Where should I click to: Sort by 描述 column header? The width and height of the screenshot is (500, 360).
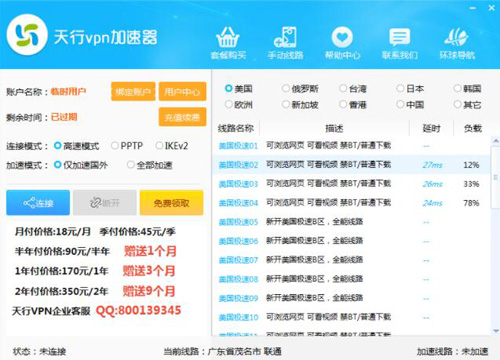[x=334, y=128]
